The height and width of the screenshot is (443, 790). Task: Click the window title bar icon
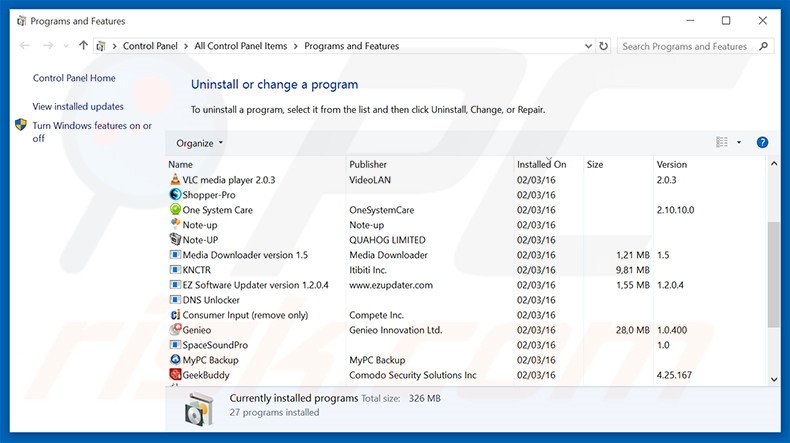click(21, 21)
